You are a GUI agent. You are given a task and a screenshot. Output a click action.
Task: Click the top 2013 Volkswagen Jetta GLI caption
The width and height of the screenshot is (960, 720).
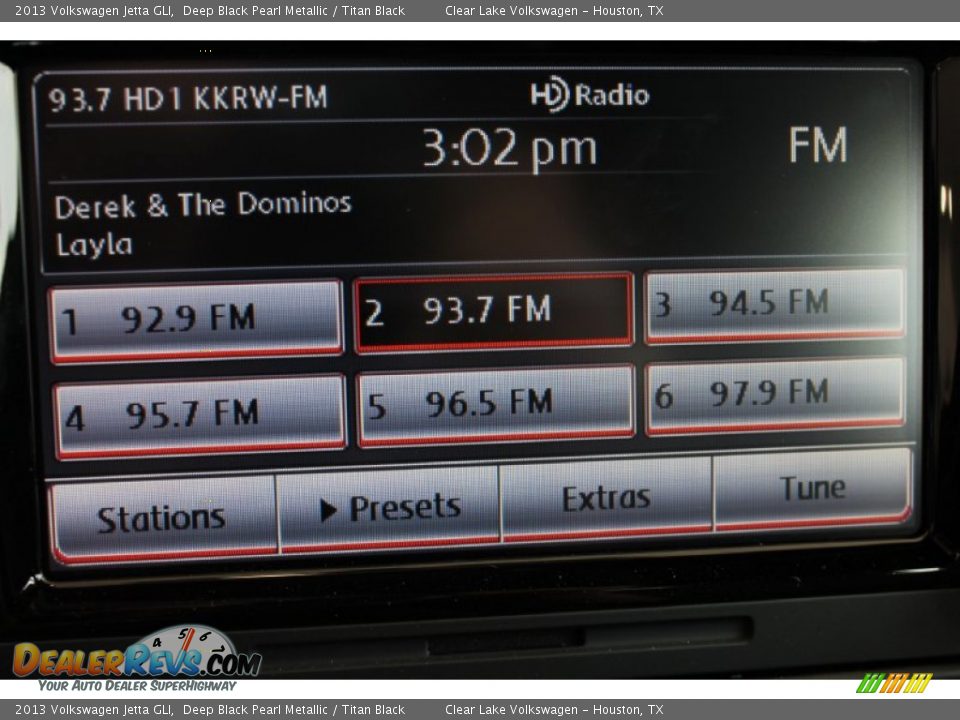click(x=94, y=11)
